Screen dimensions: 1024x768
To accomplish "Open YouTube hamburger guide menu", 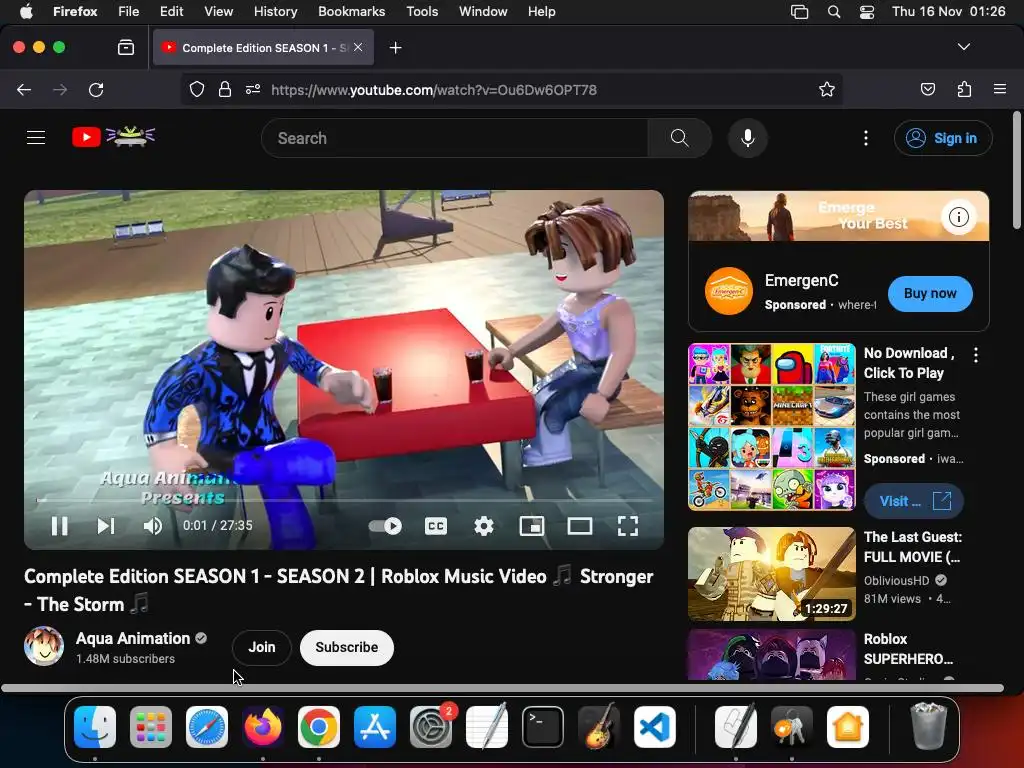I will [x=36, y=138].
